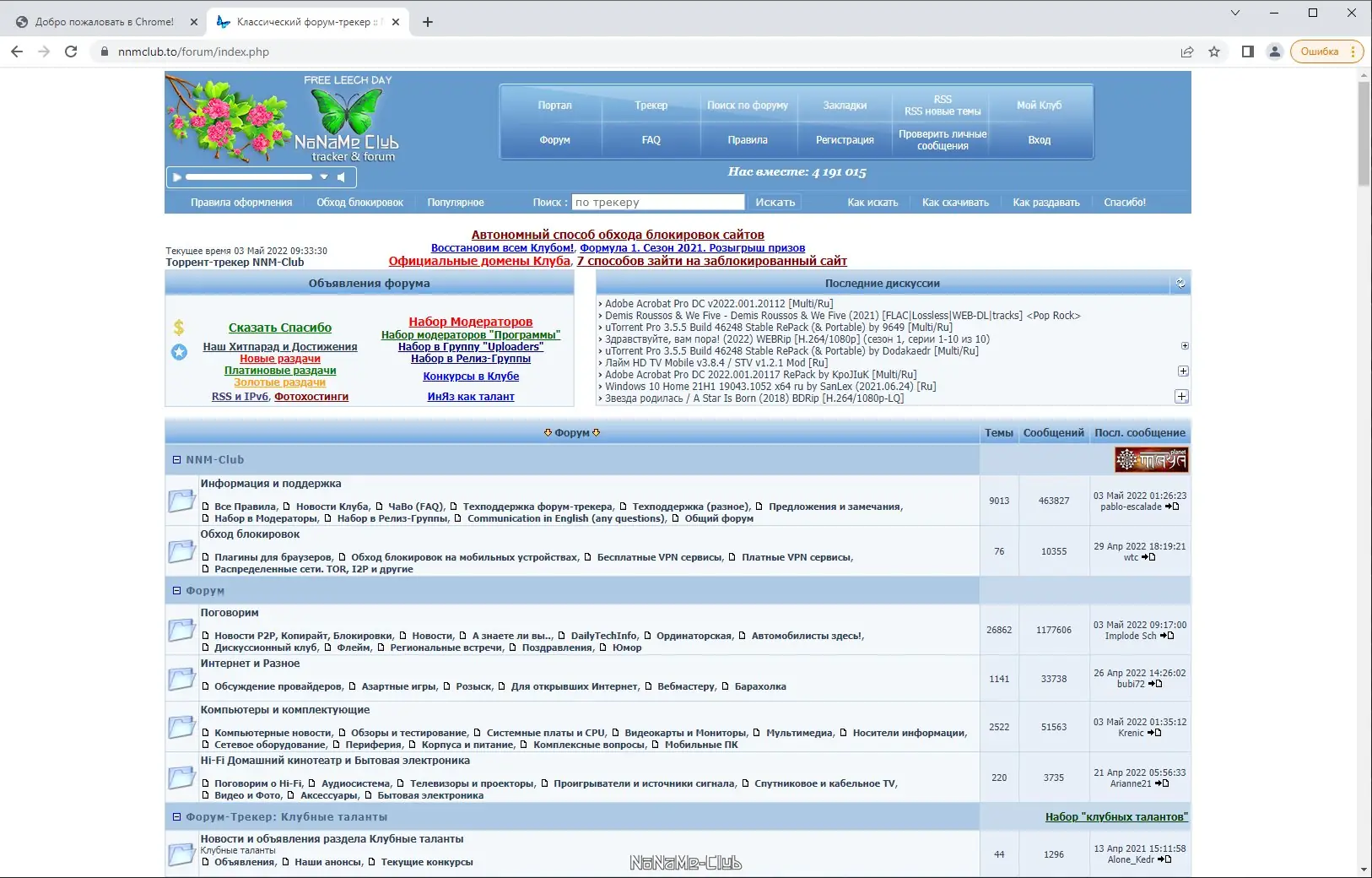Click the down arrow left of Форум header
Viewport: 1372px width, 878px height.
[548, 433]
